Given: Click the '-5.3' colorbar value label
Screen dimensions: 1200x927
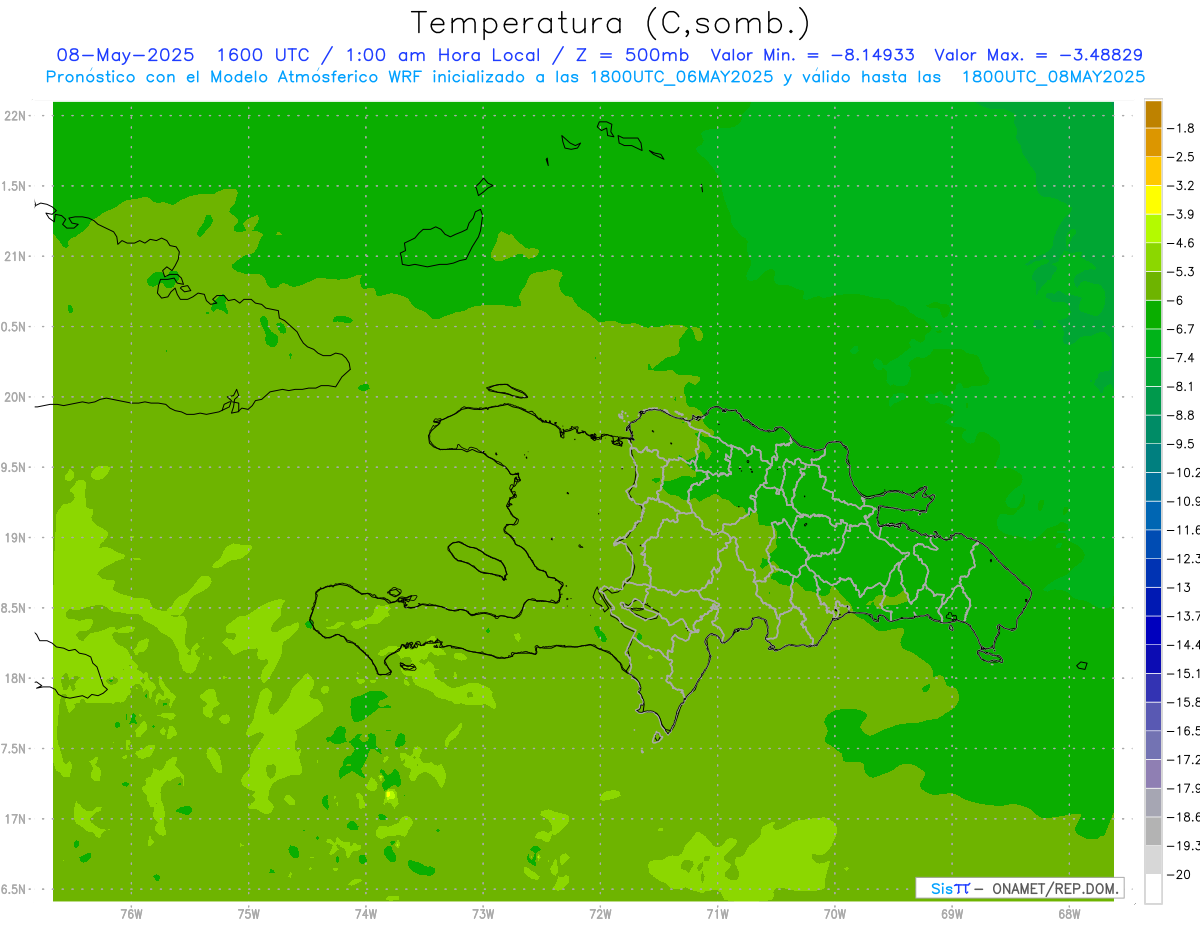Looking at the screenshot, I should tap(1181, 271).
